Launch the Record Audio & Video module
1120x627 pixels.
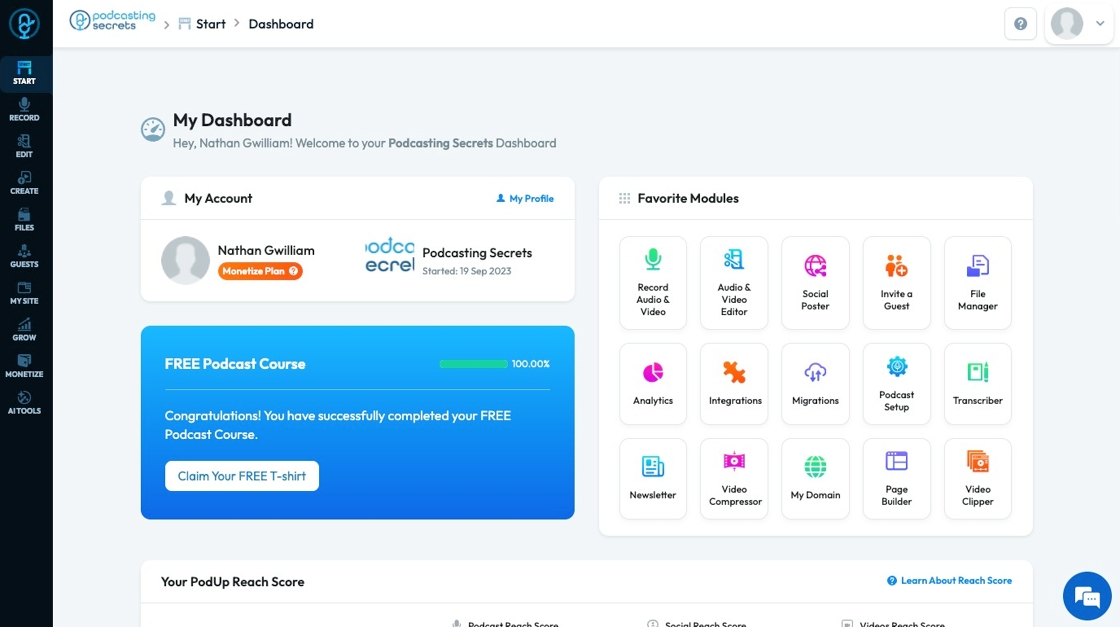click(653, 283)
